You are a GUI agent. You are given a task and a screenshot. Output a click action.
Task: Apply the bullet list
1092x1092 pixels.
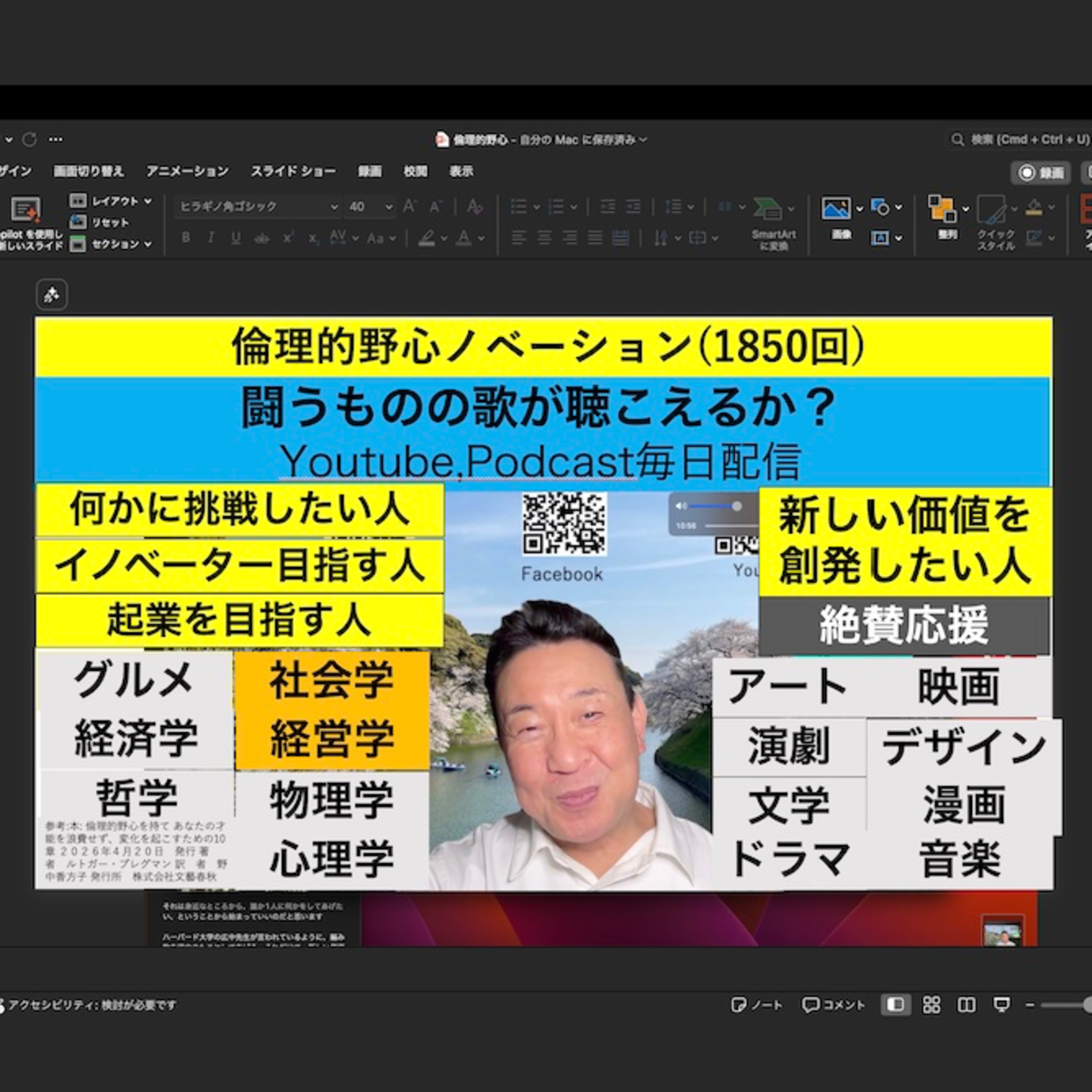tap(518, 207)
